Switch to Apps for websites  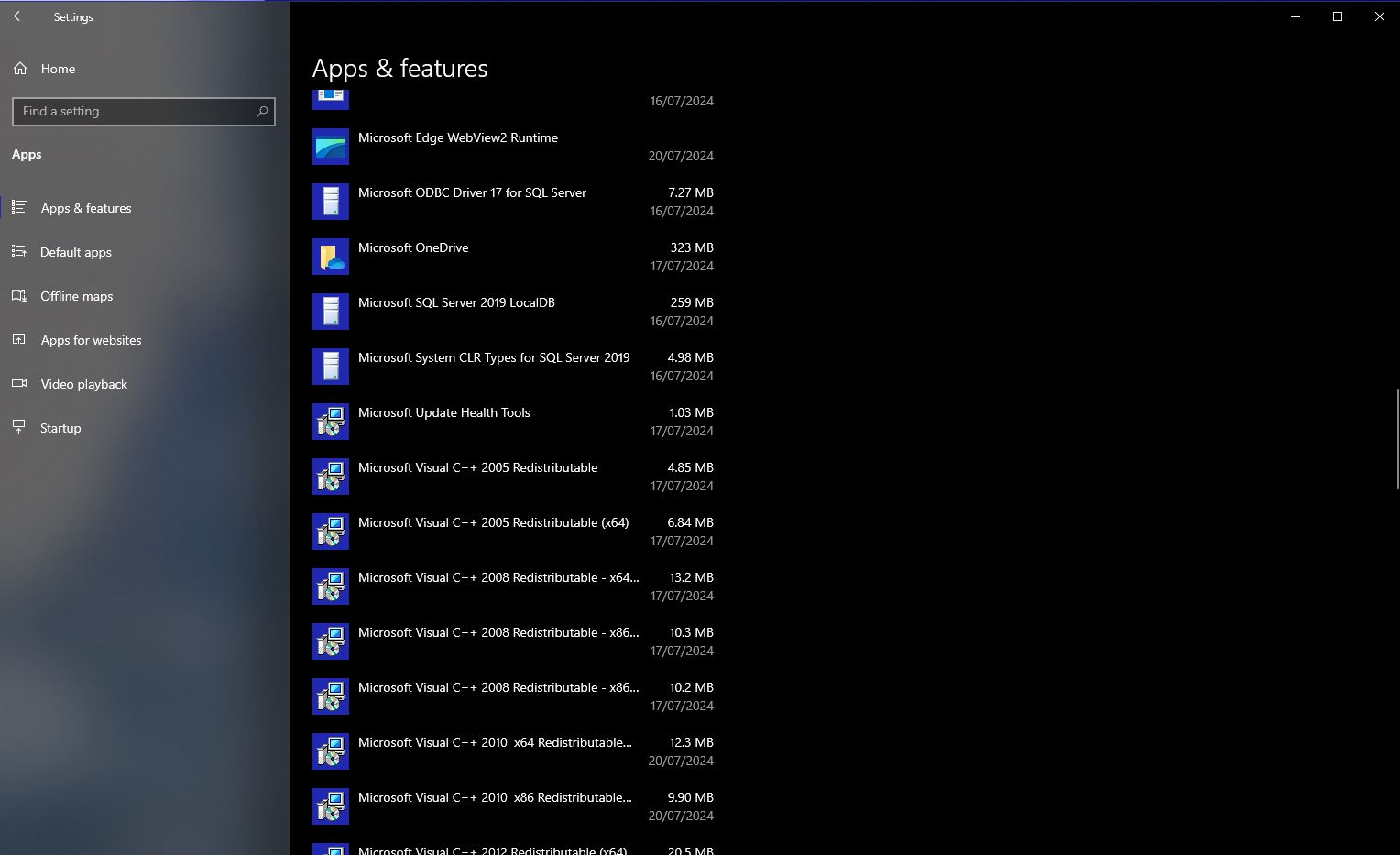pos(91,340)
